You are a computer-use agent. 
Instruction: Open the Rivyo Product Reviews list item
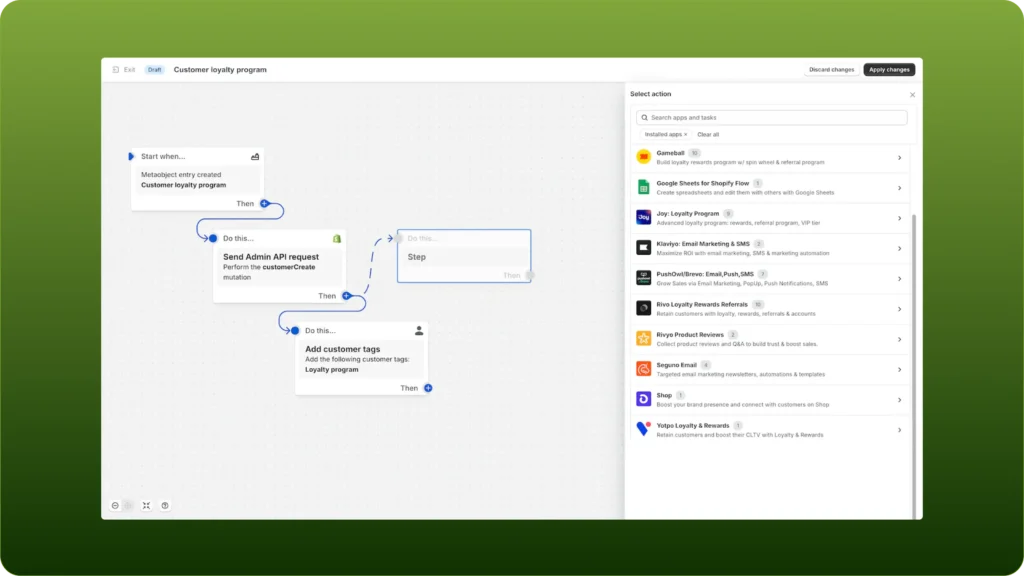coord(770,339)
